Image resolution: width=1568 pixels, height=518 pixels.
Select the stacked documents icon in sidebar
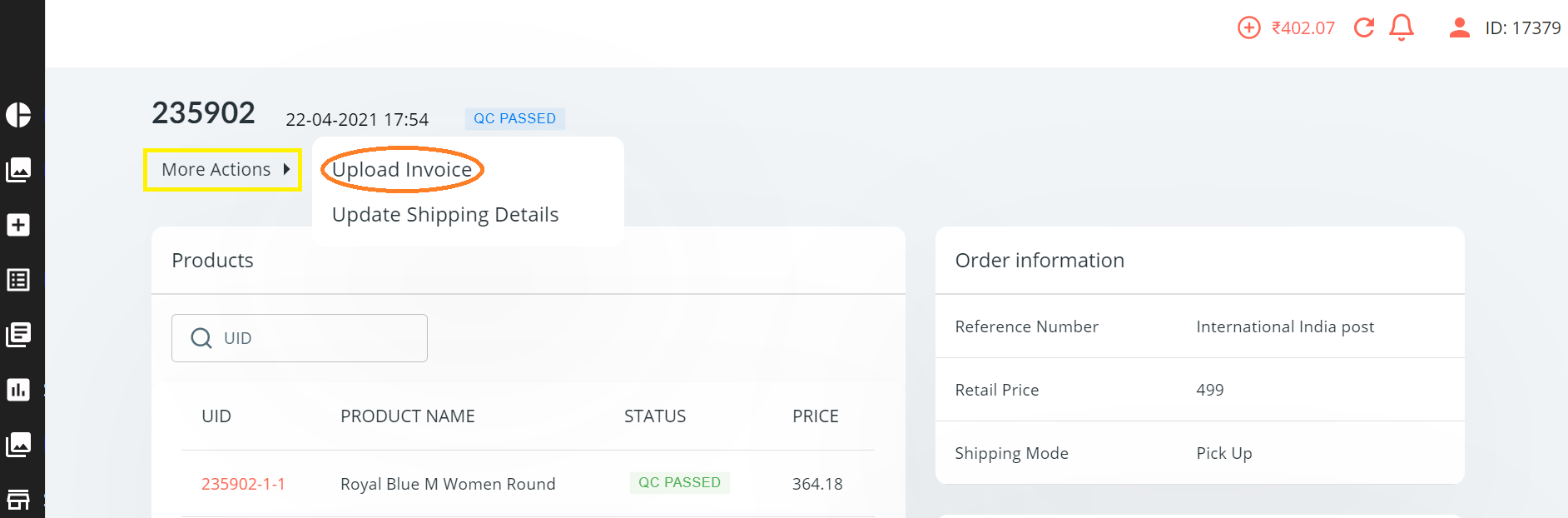click(18, 335)
